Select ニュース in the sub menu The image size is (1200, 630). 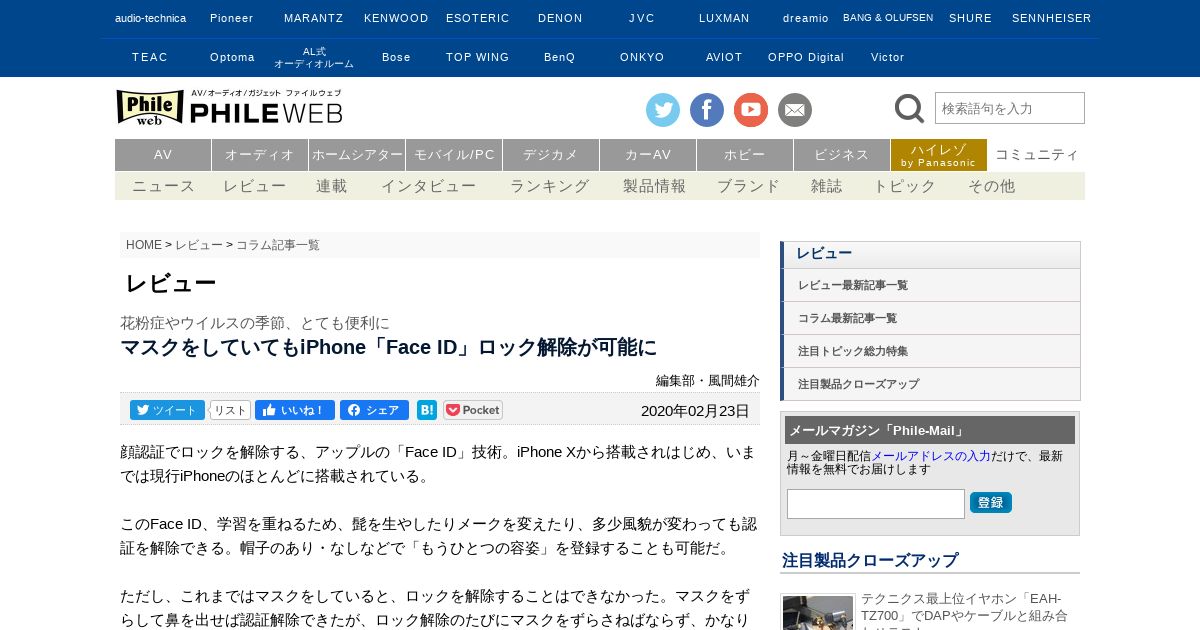coord(164,186)
